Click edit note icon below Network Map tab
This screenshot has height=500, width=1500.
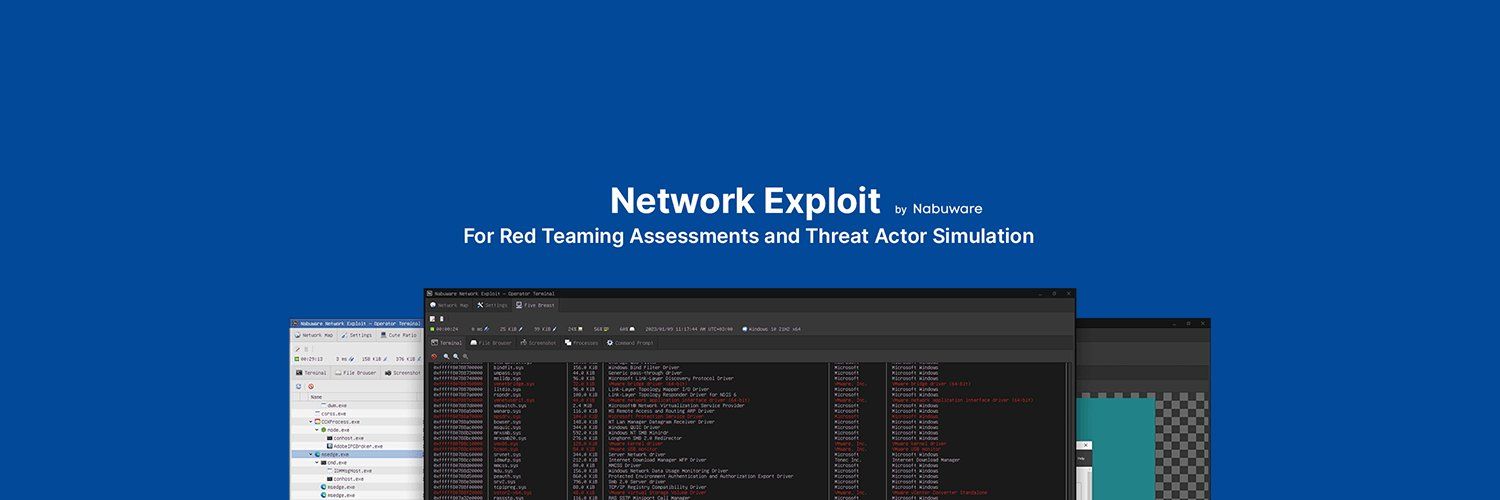[x=432, y=319]
